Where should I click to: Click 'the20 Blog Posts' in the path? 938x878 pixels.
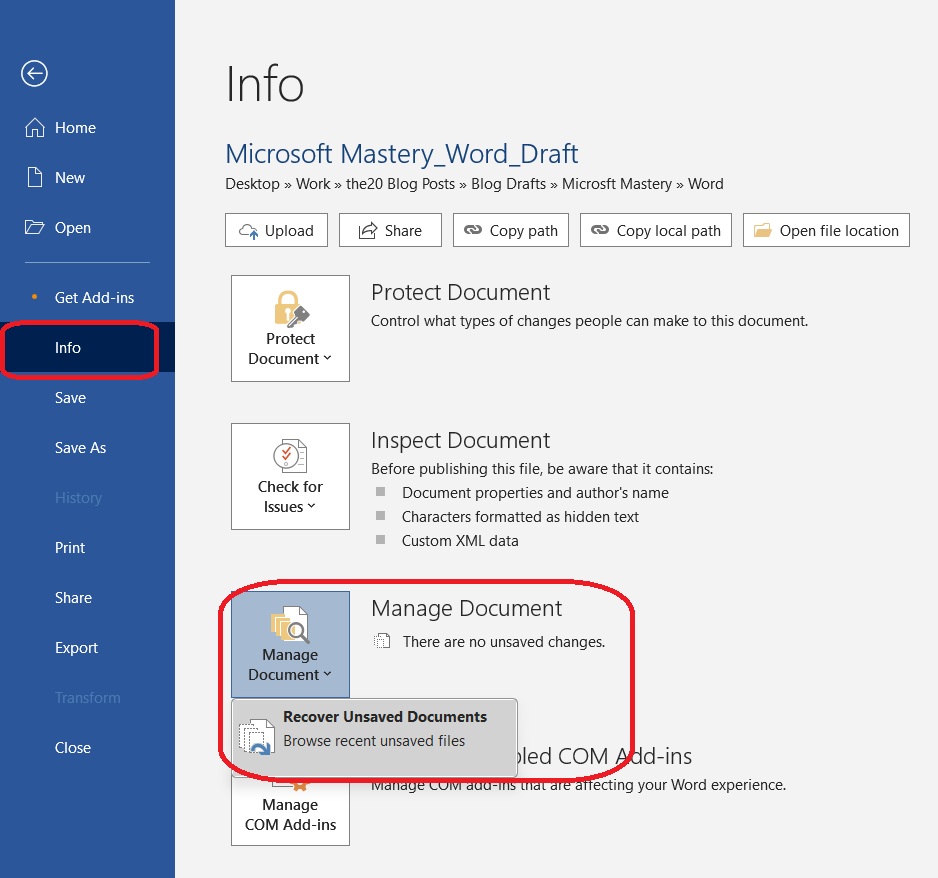pos(400,184)
